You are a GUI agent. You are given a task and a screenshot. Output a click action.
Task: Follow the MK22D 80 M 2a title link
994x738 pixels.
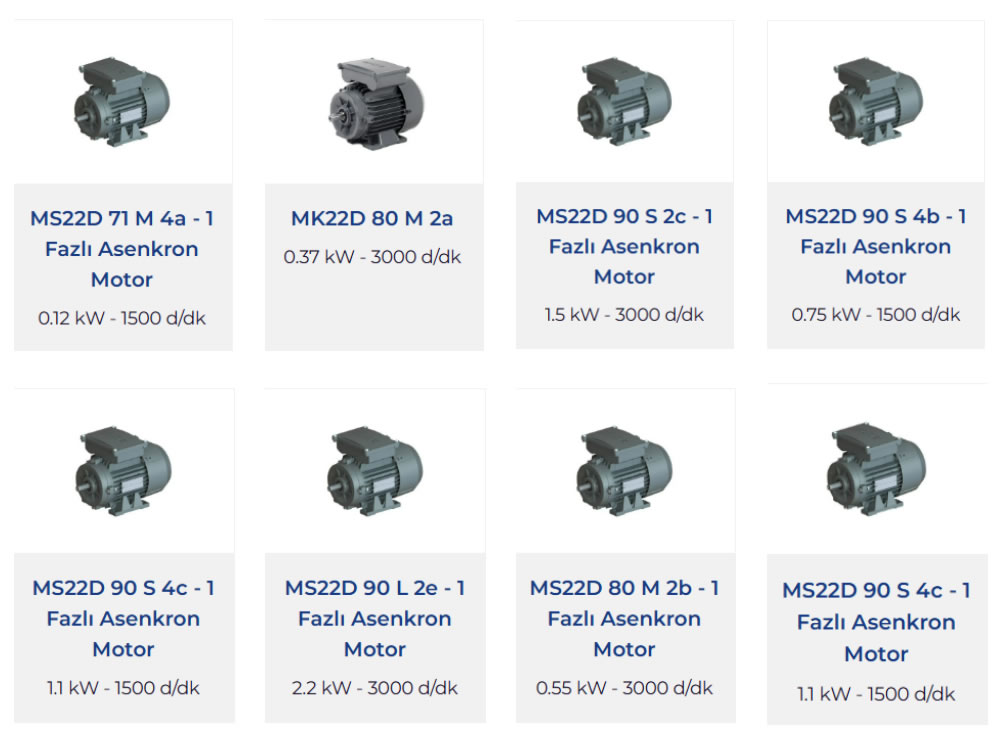point(372,218)
